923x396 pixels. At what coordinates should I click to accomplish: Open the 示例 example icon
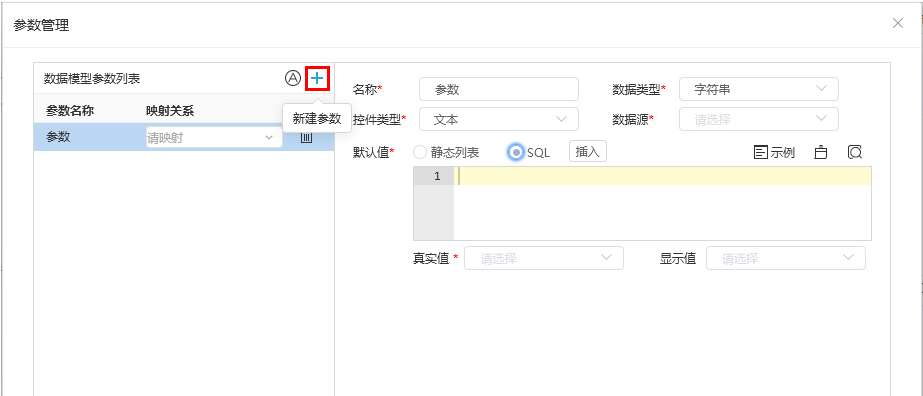[774, 152]
